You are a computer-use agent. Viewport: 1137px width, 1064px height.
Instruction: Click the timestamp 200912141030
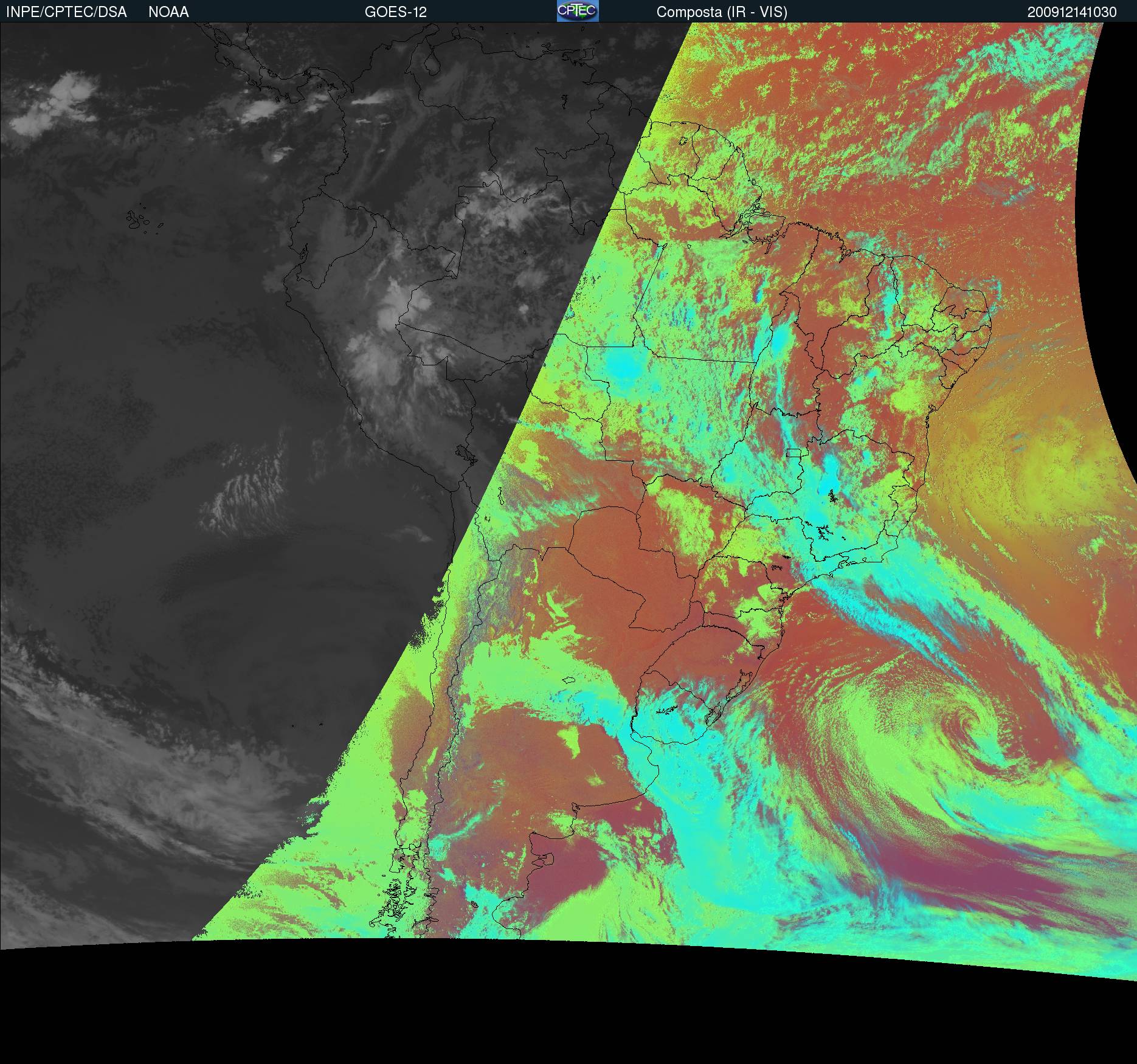point(1072,12)
